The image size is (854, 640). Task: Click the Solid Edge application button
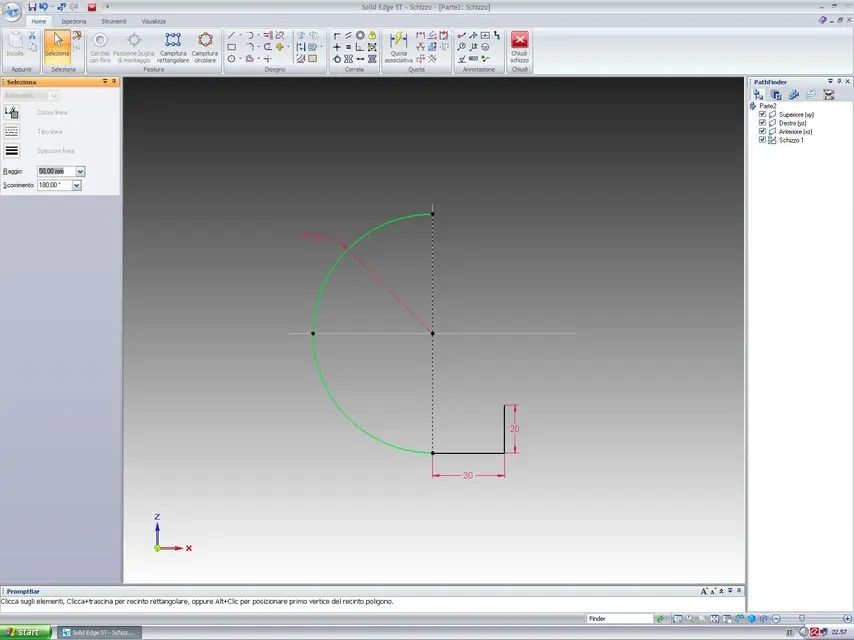coord(13,11)
